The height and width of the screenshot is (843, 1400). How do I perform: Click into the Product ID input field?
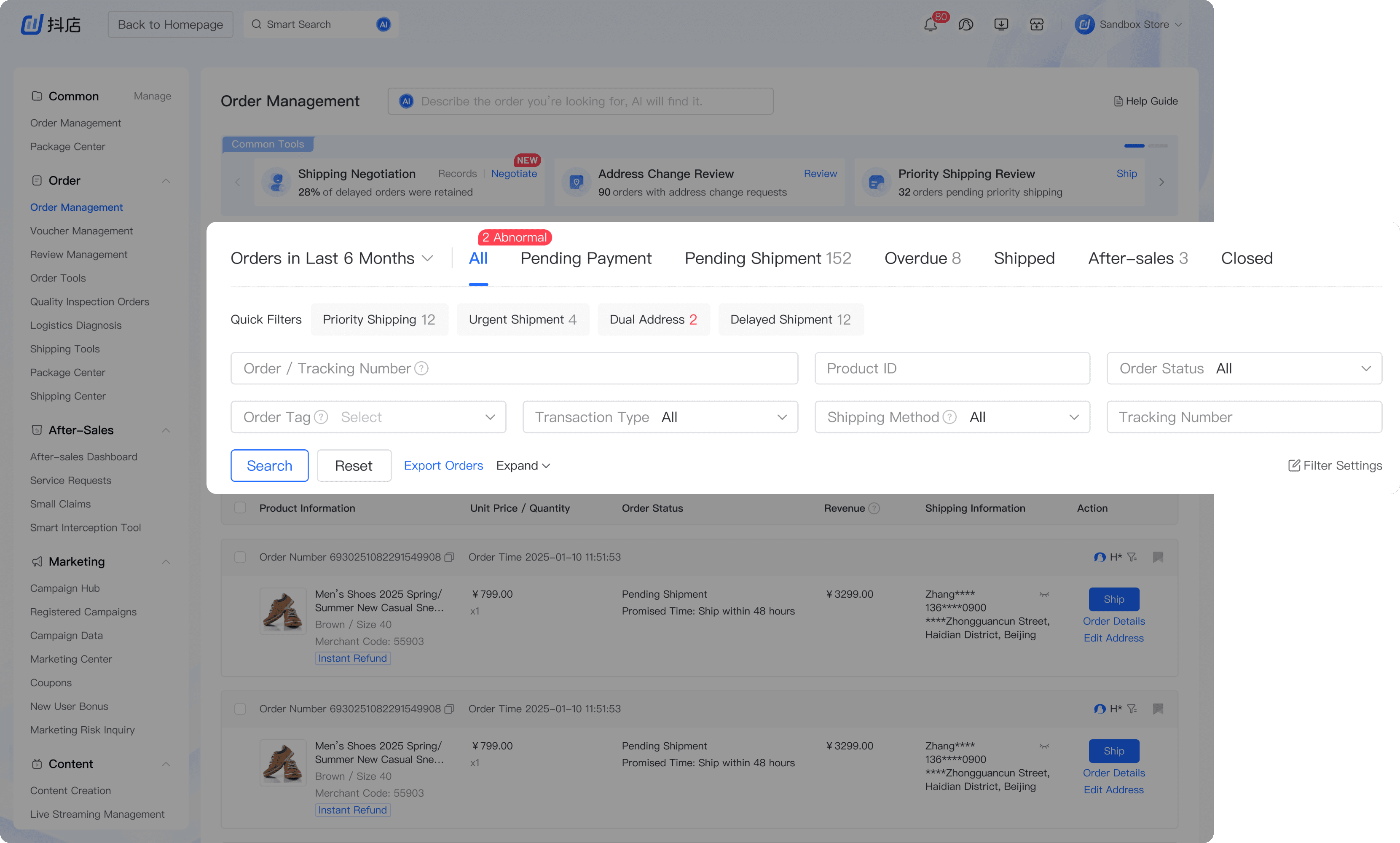(x=952, y=369)
